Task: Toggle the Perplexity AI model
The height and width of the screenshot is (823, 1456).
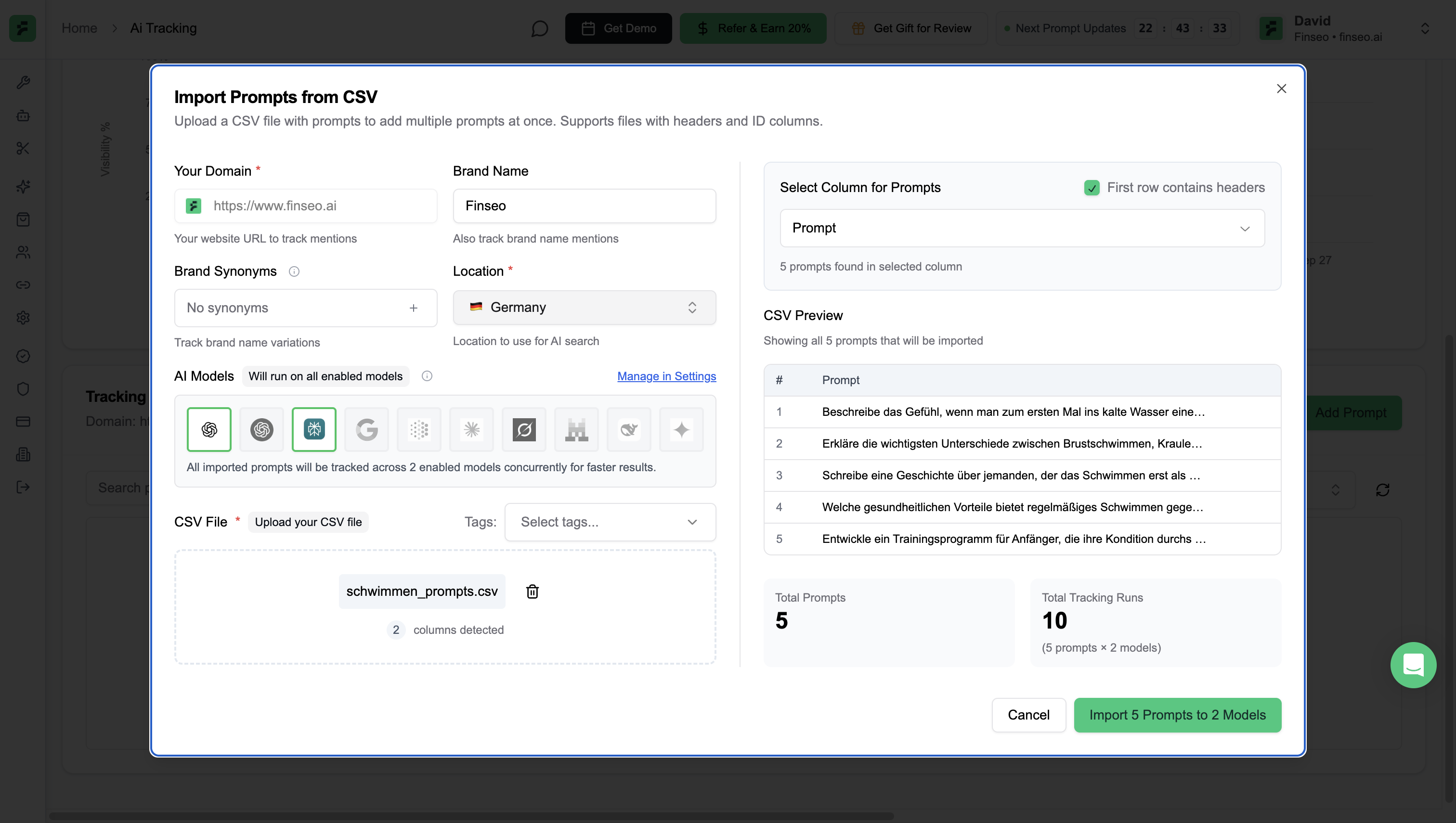Action: [x=314, y=430]
